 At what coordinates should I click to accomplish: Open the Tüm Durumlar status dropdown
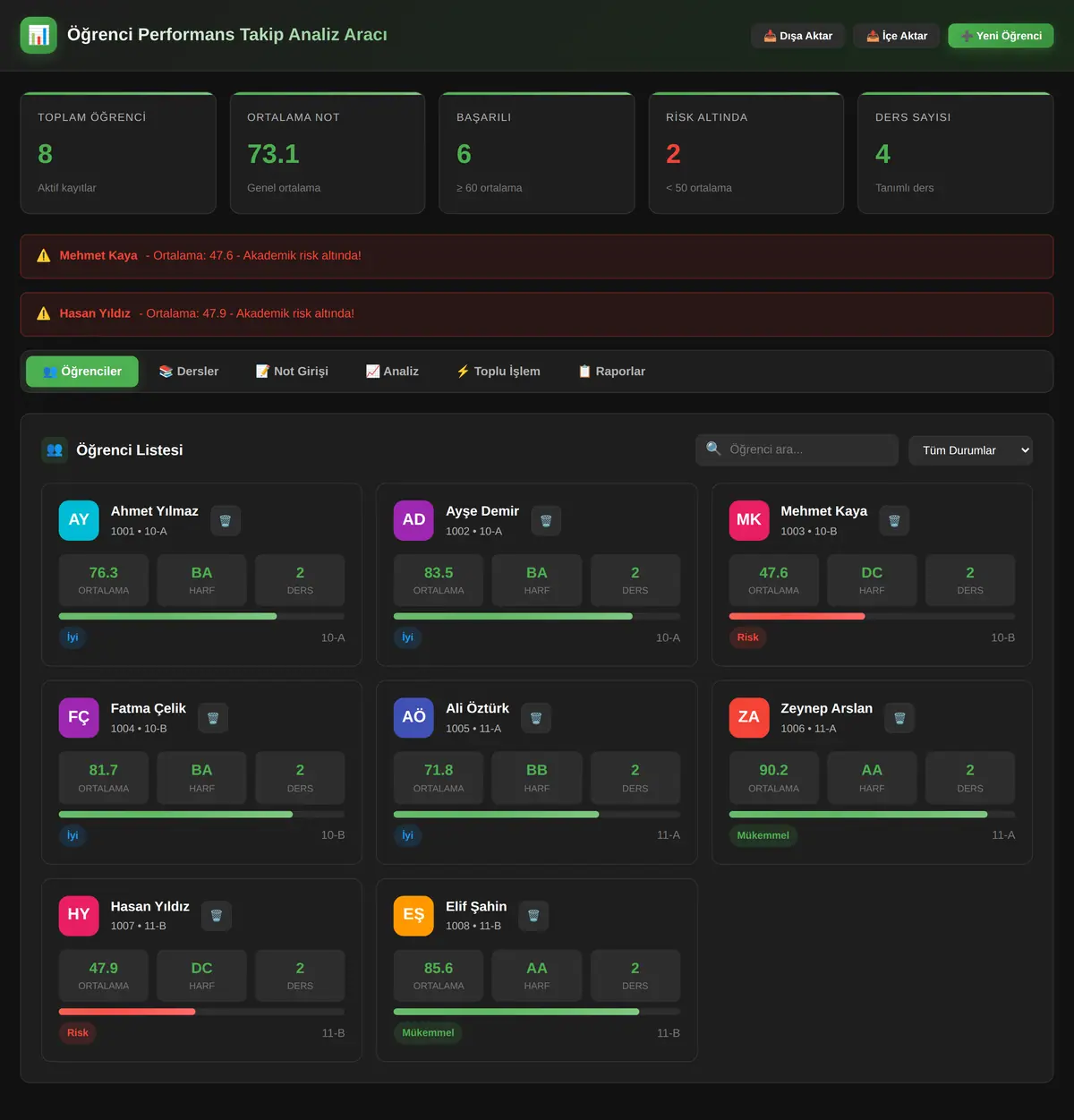[x=971, y=450]
